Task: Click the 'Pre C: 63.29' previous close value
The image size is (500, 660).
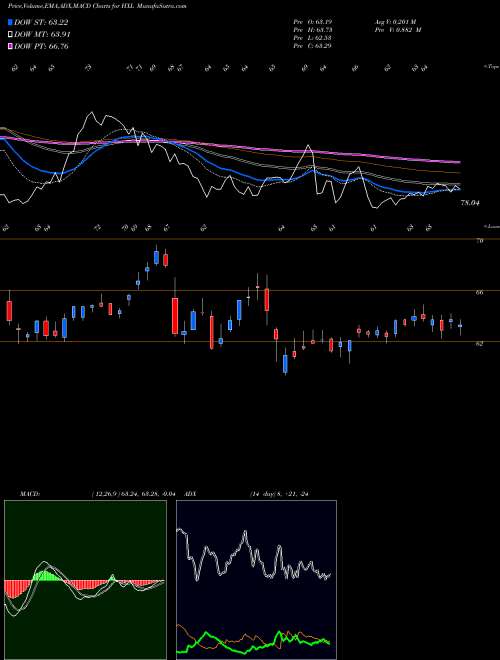Action: point(313,46)
